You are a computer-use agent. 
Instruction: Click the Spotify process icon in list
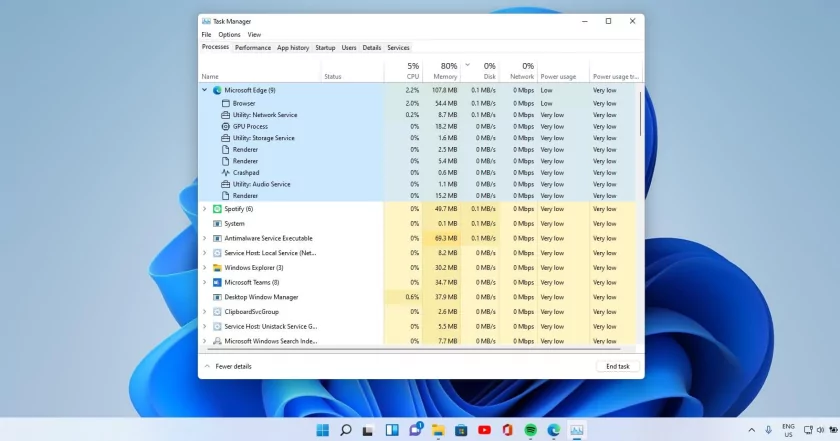tap(217, 209)
